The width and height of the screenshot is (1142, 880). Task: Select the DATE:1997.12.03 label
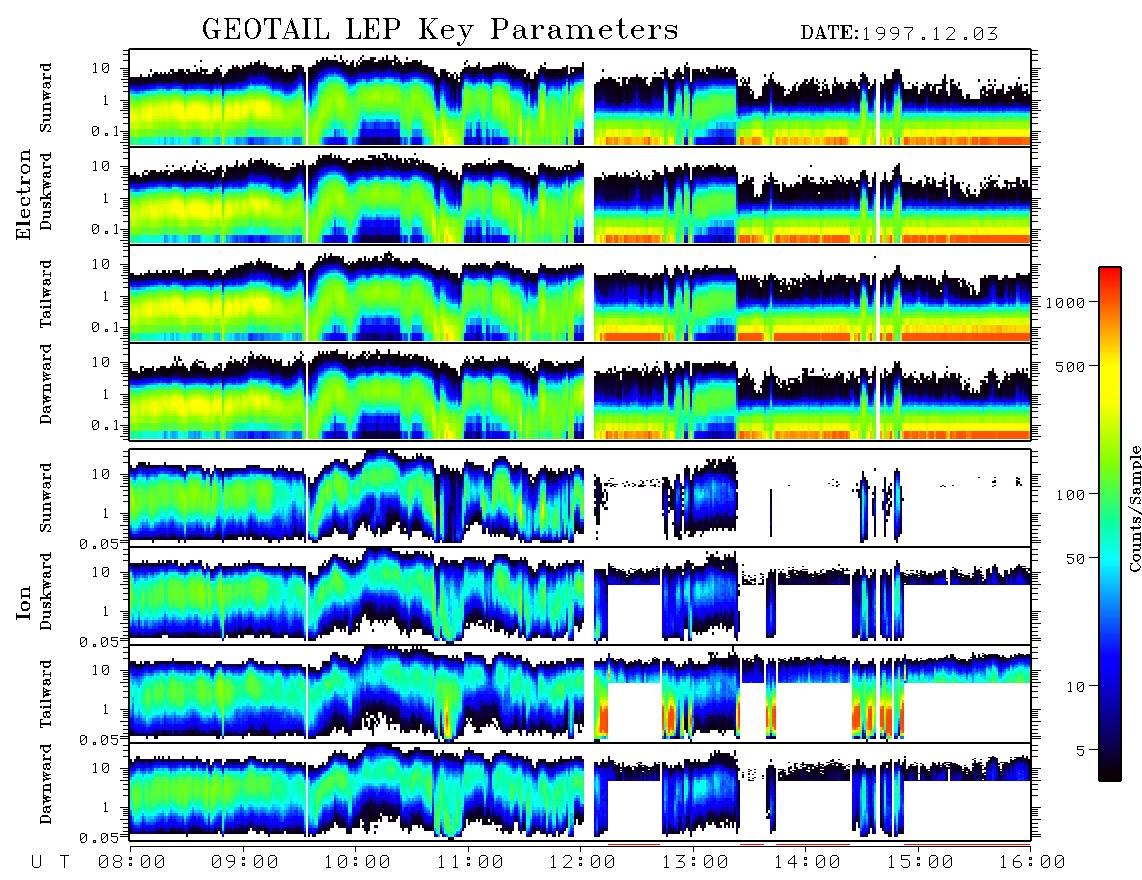click(899, 34)
